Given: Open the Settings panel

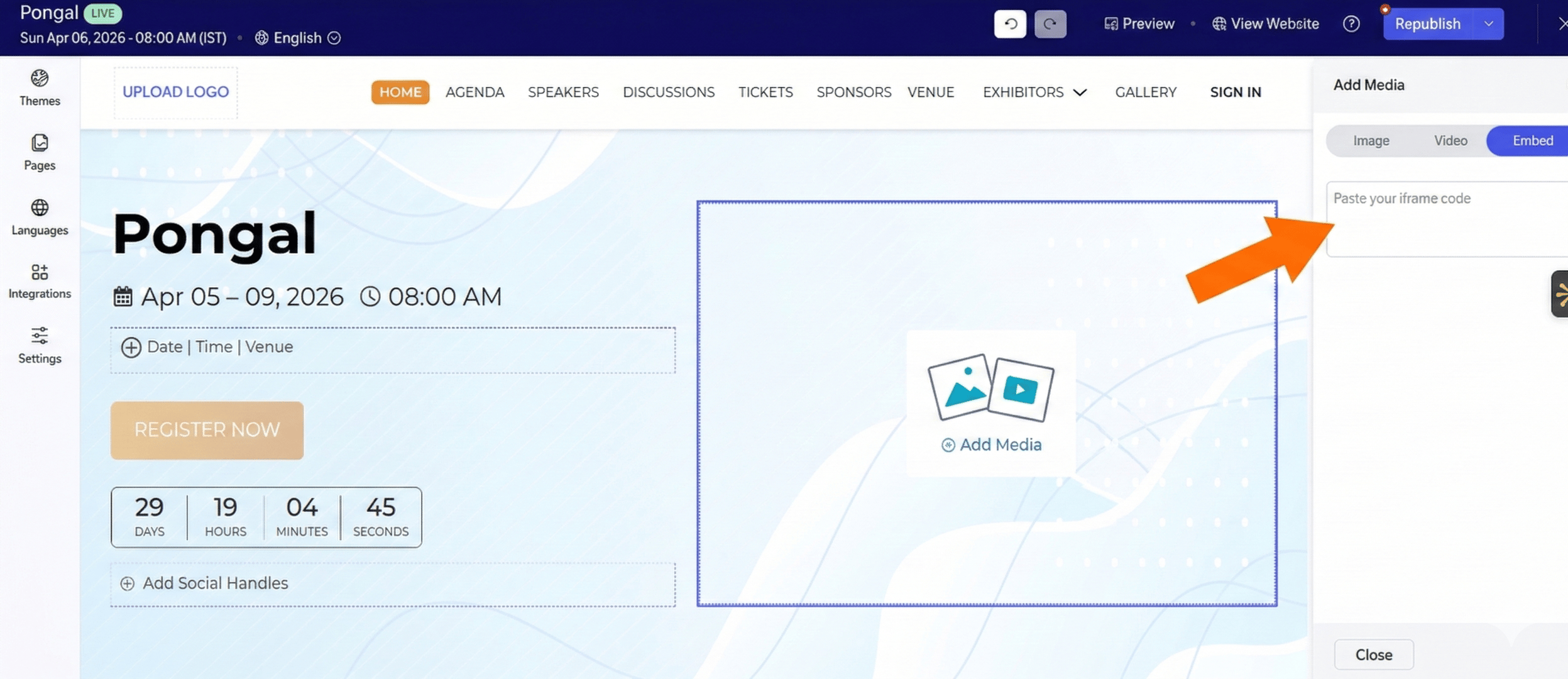Looking at the screenshot, I should (x=39, y=345).
